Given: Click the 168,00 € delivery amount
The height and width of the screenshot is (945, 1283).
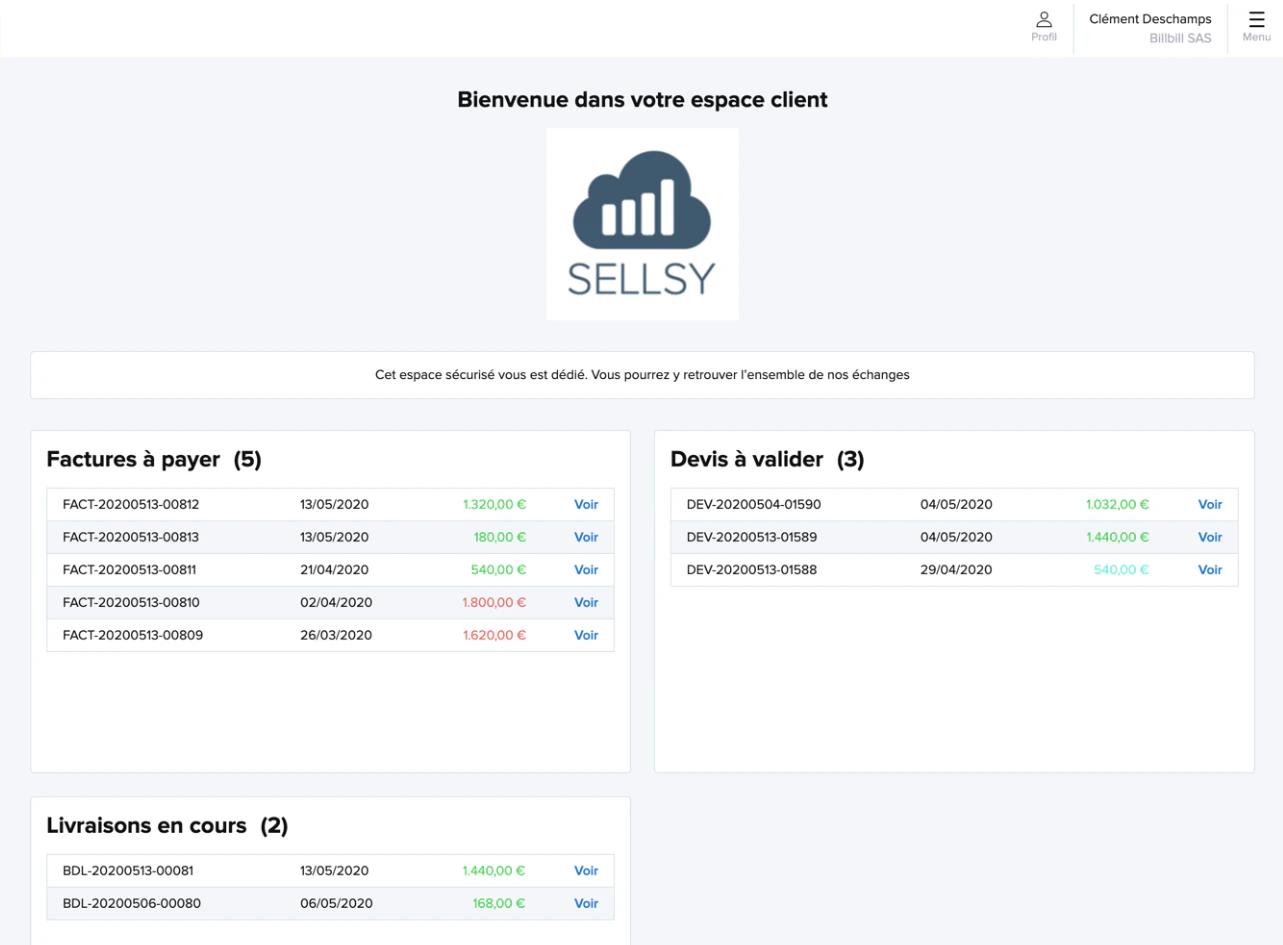Looking at the screenshot, I should coord(499,904).
